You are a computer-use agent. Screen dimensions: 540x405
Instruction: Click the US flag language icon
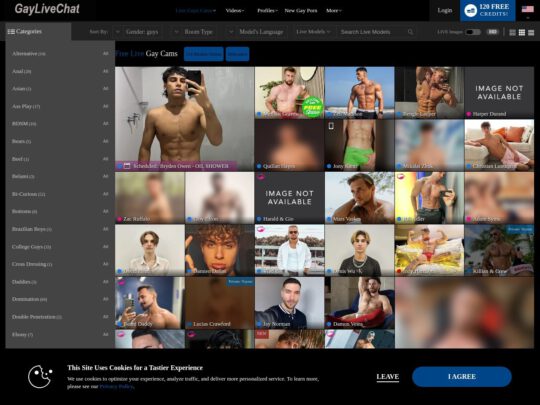pos(527,9)
